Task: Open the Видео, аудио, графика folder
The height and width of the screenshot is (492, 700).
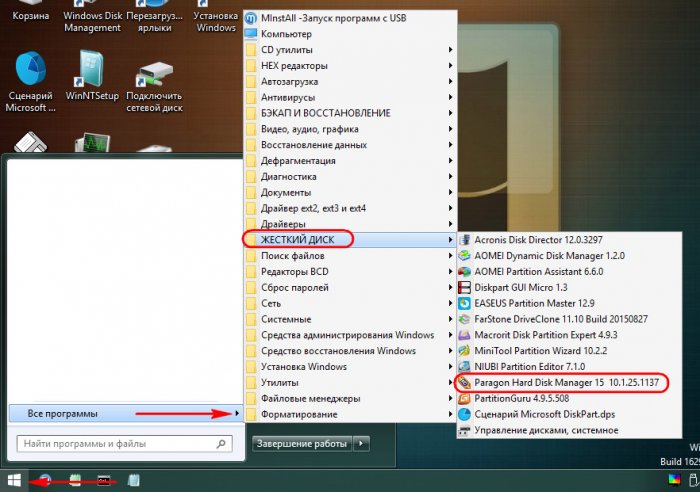Action: (350, 129)
